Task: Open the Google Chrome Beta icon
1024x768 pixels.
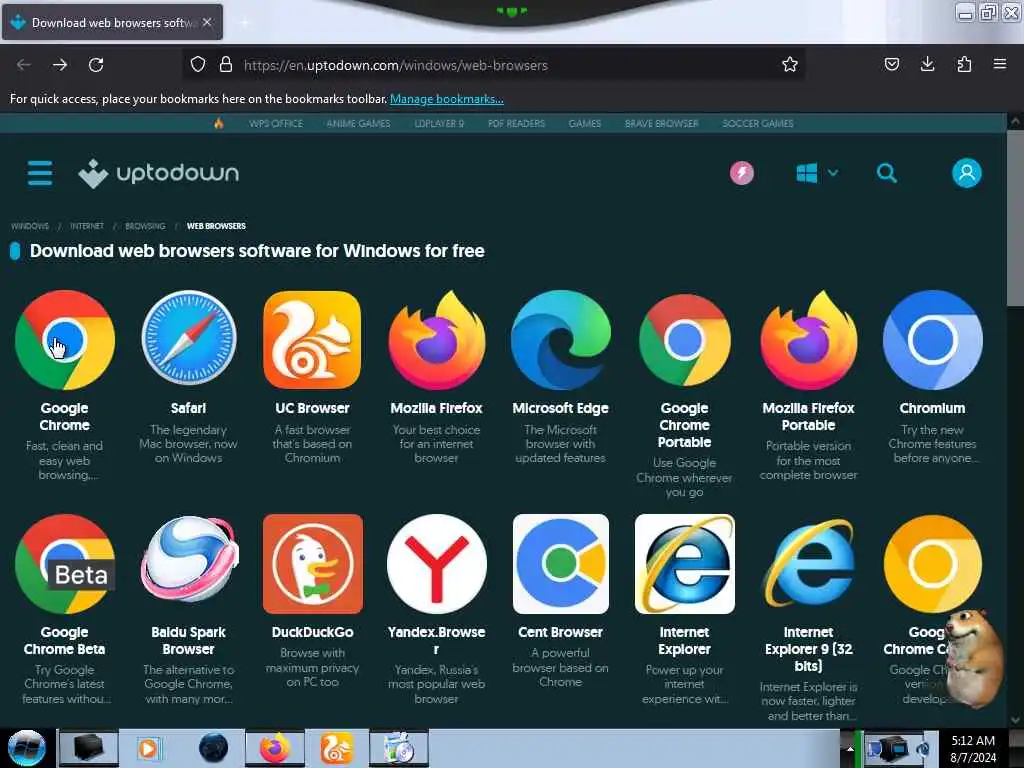Action: pyautogui.click(x=65, y=564)
